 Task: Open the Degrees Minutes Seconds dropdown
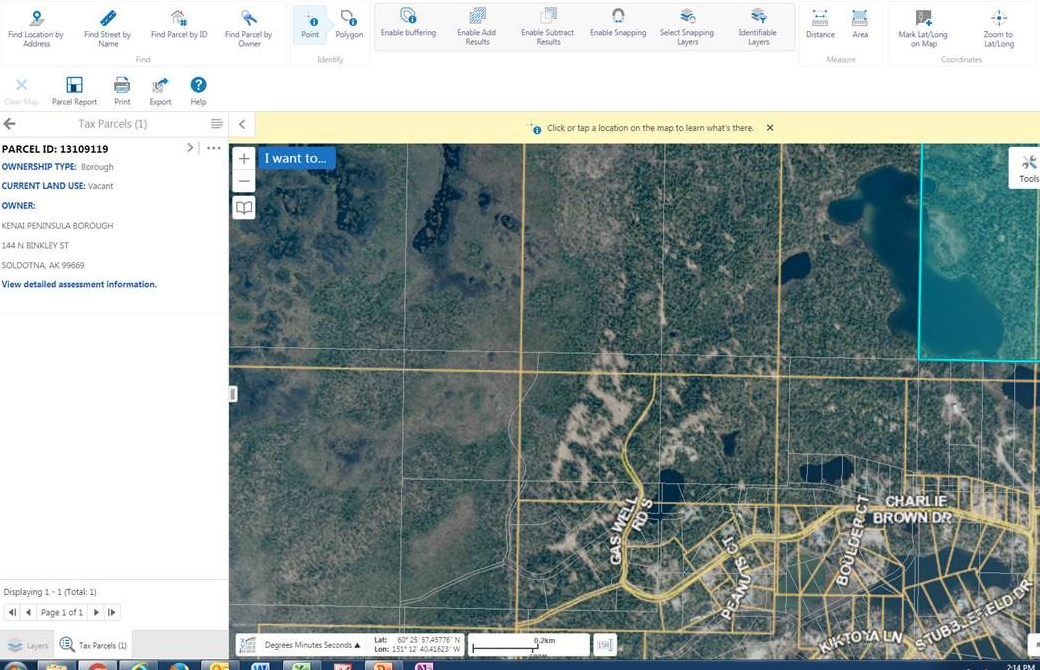tap(312, 645)
